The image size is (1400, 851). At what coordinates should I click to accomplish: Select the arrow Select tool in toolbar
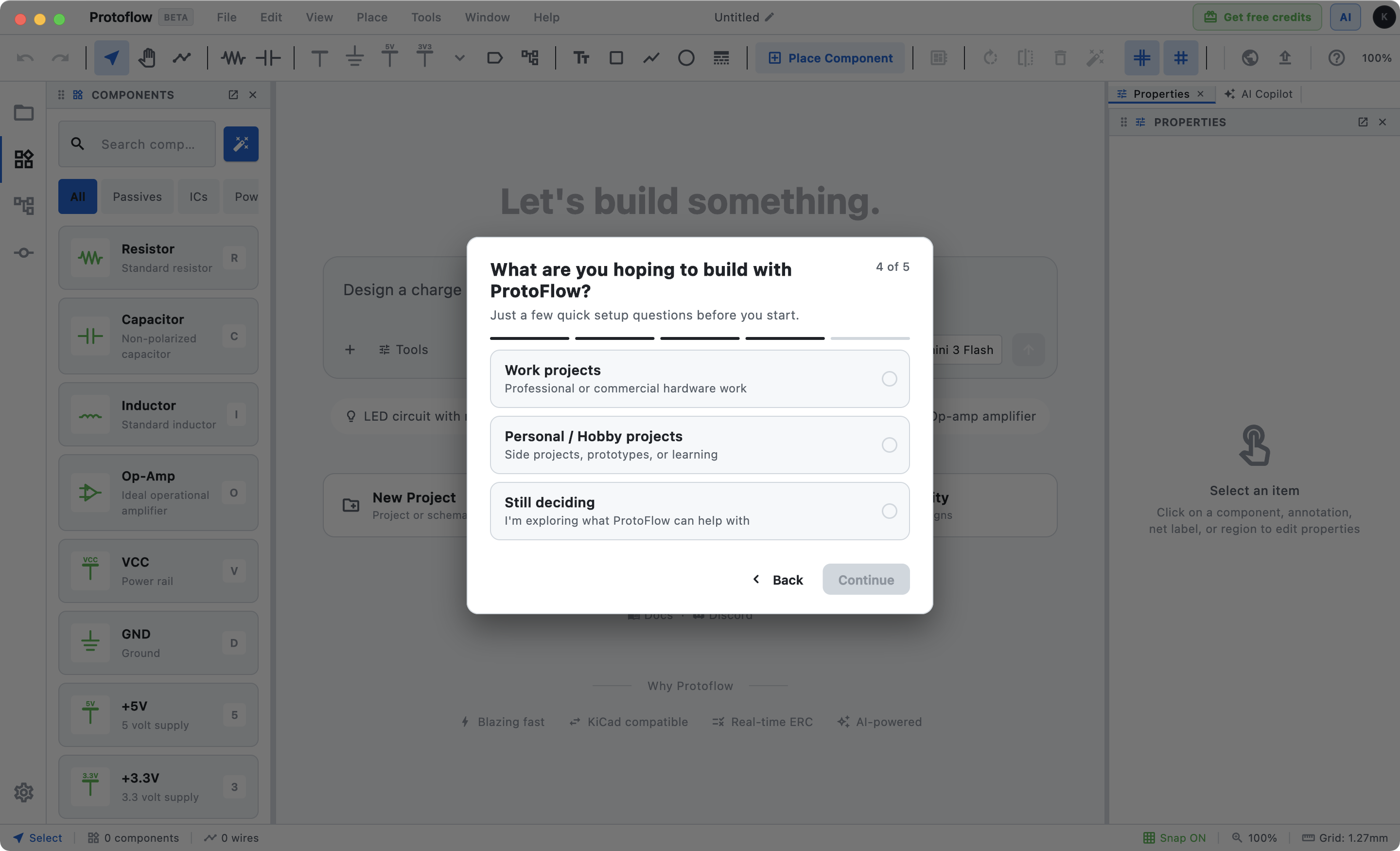point(111,57)
